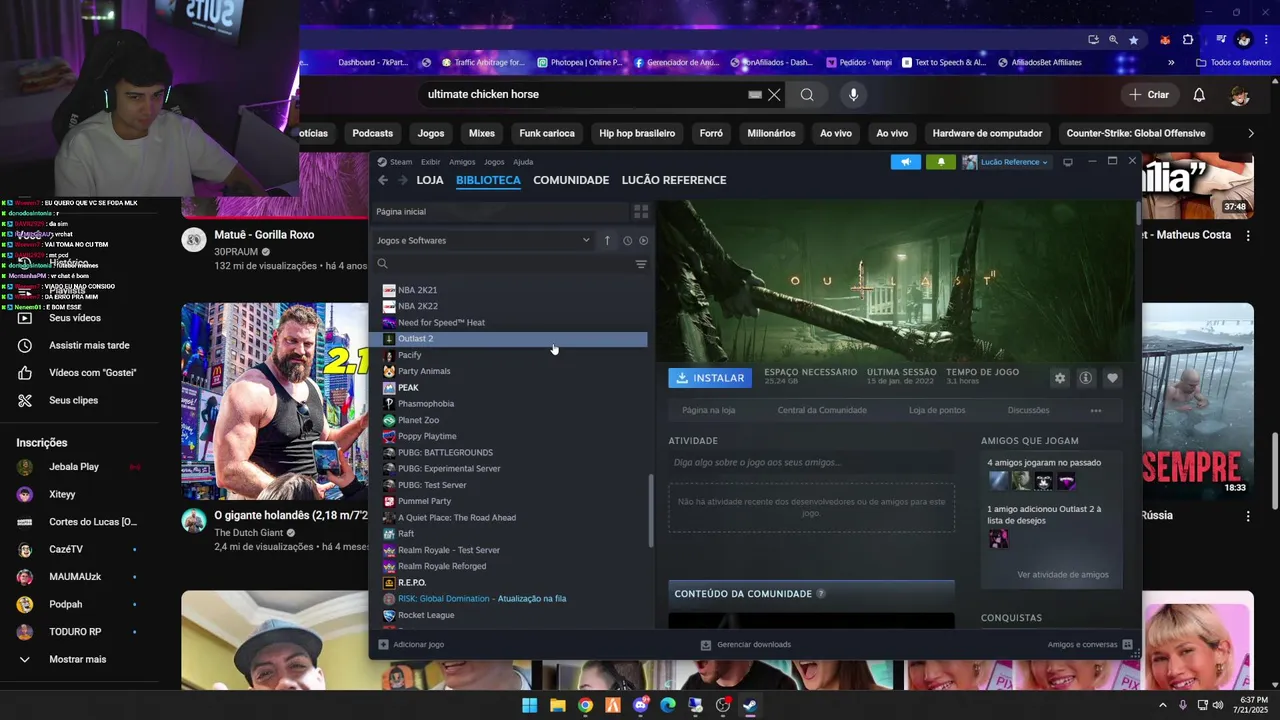Click Steam library list scrollbar
1280x720 pixels.
[651, 510]
